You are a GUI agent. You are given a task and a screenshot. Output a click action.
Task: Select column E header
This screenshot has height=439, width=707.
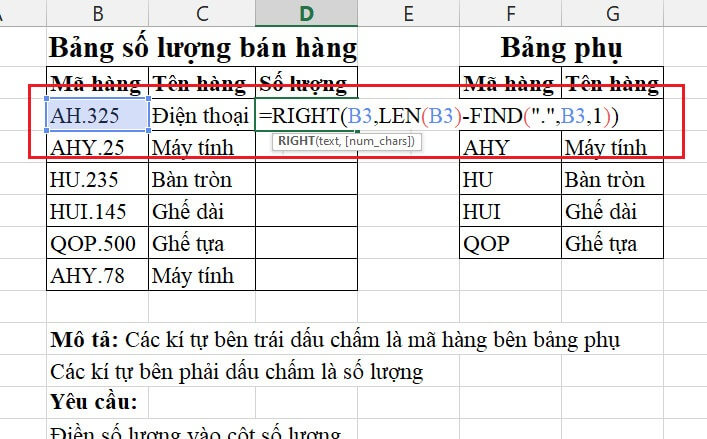tap(409, 14)
